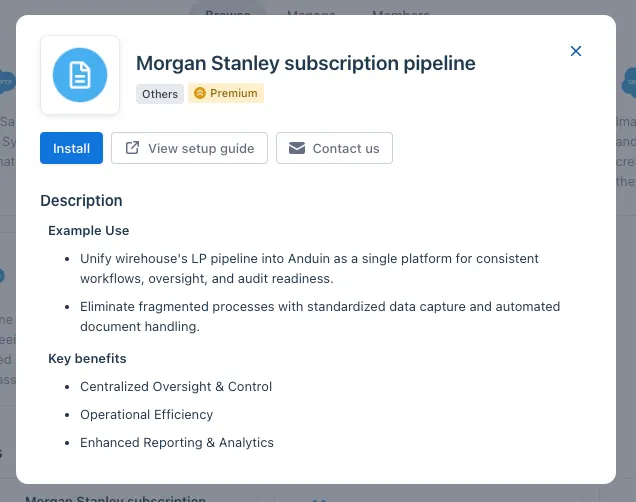The width and height of the screenshot is (636, 502).
Task: Click the blue Install button
Action: pos(71,148)
